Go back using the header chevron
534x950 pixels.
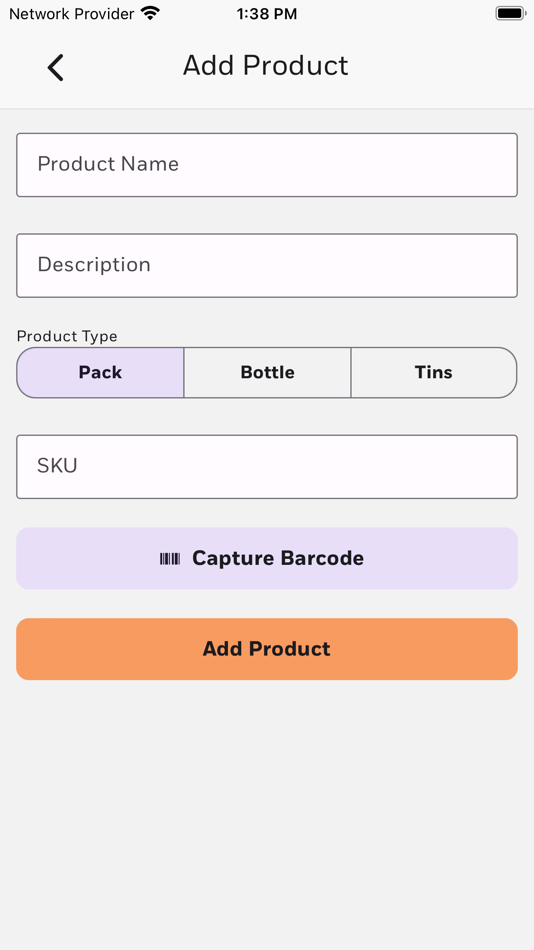55,67
